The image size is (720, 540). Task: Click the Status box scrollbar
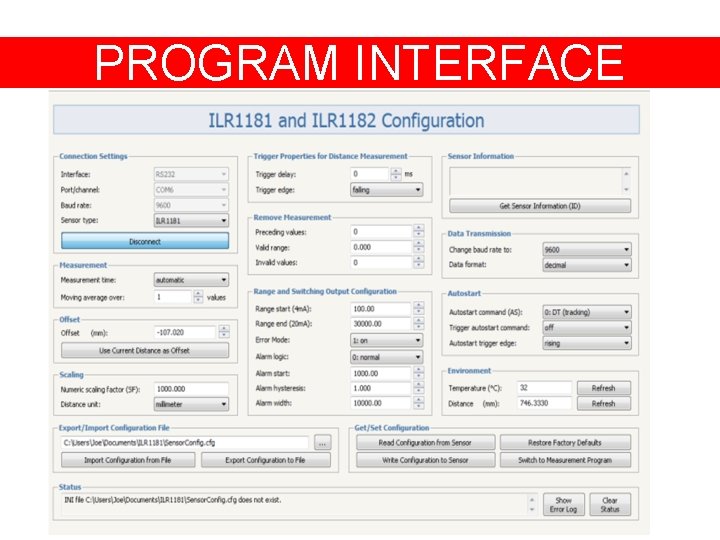click(532, 505)
